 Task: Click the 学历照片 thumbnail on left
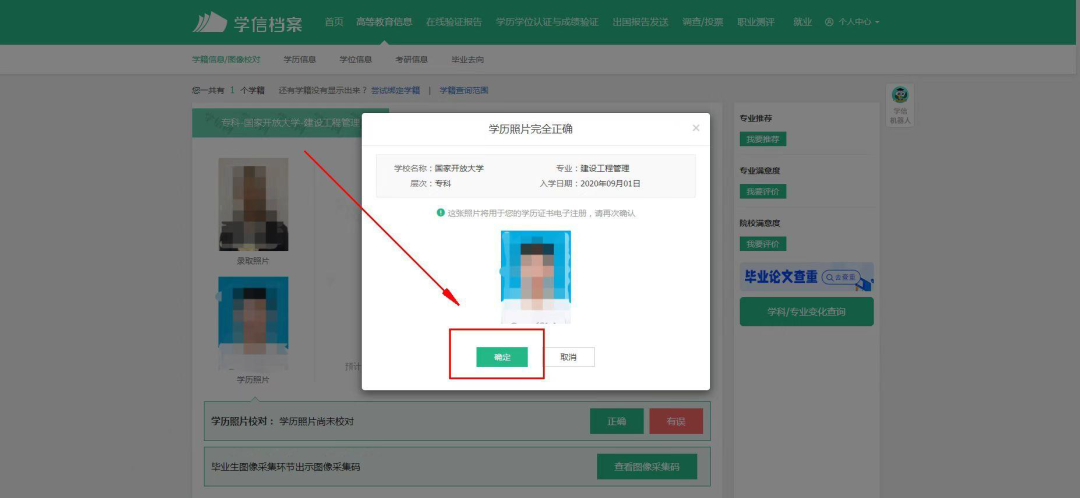click(253, 324)
